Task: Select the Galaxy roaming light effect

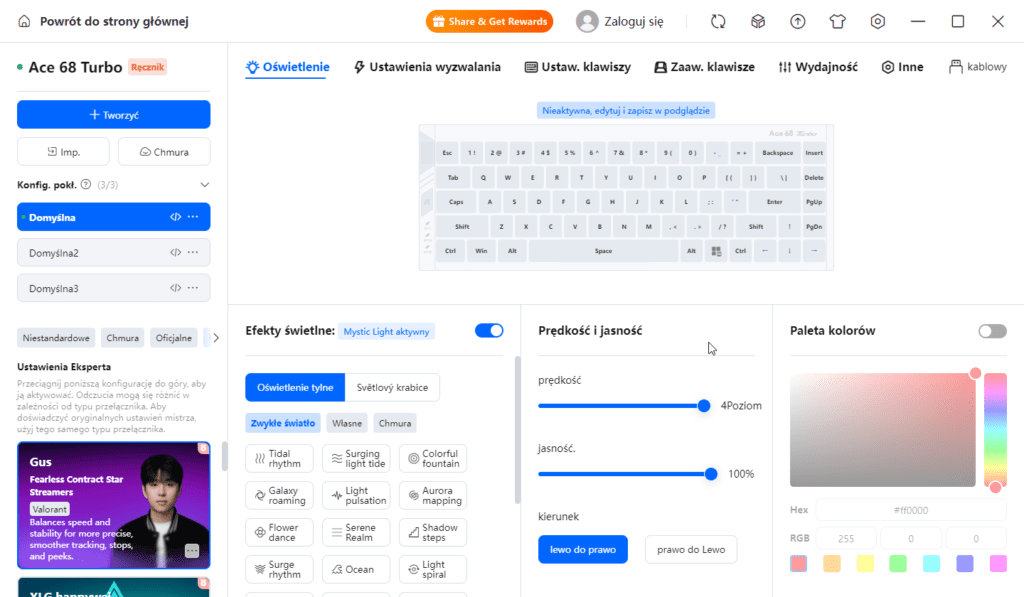Action: click(x=279, y=495)
